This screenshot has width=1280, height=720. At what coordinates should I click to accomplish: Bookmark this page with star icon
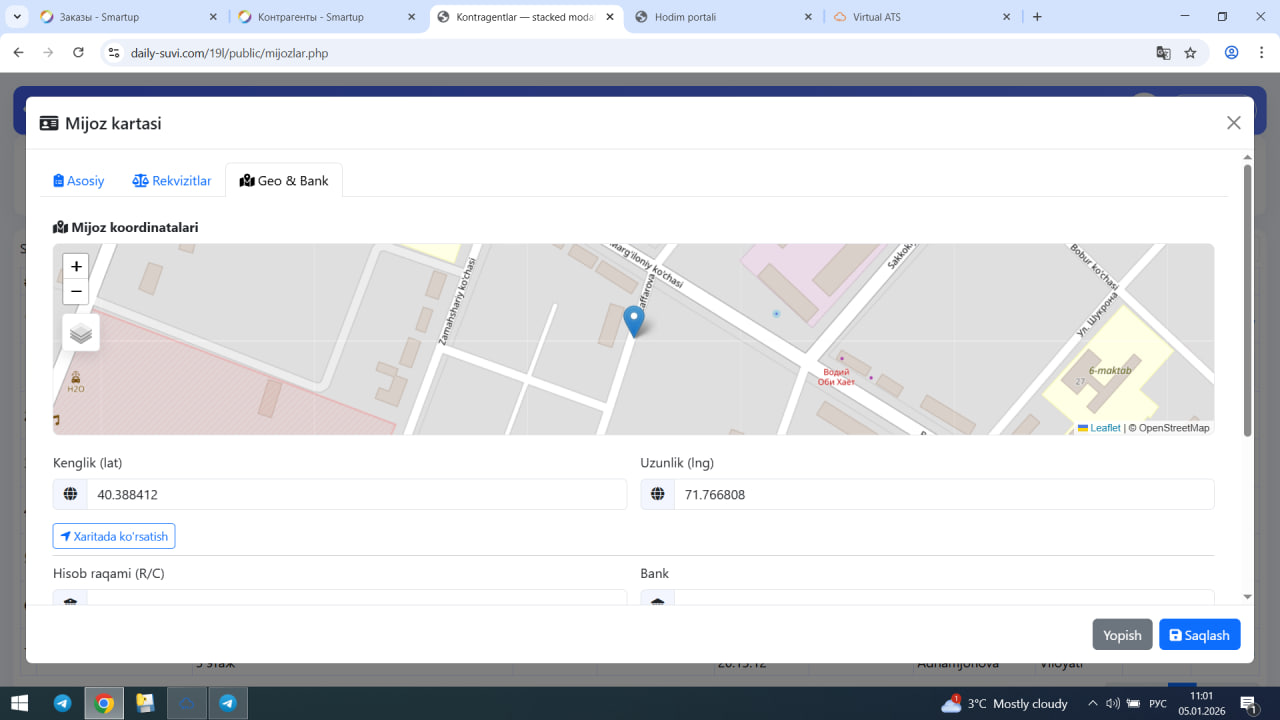[x=1190, y=53]
